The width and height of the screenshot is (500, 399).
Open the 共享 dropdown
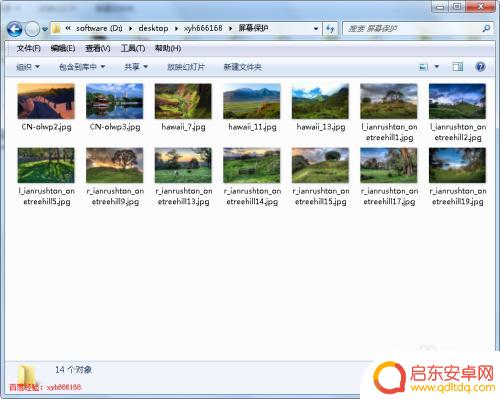pyautogui.click(x=136, y=67)
